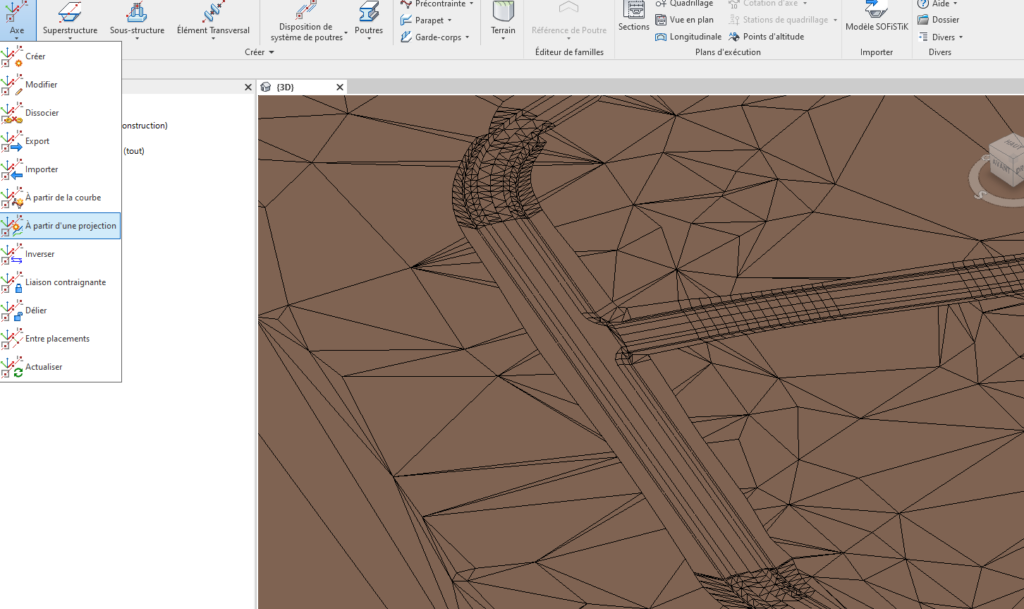Click the Actualiser refresh icon
This screenshot has height=609, width=1024.
click(12, 367)
